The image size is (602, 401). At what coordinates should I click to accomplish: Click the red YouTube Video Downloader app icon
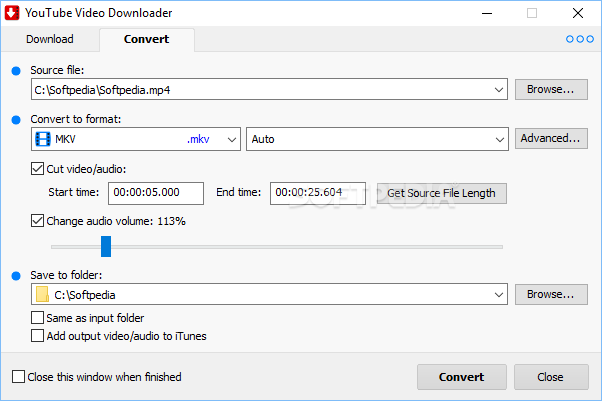point(12,13)
